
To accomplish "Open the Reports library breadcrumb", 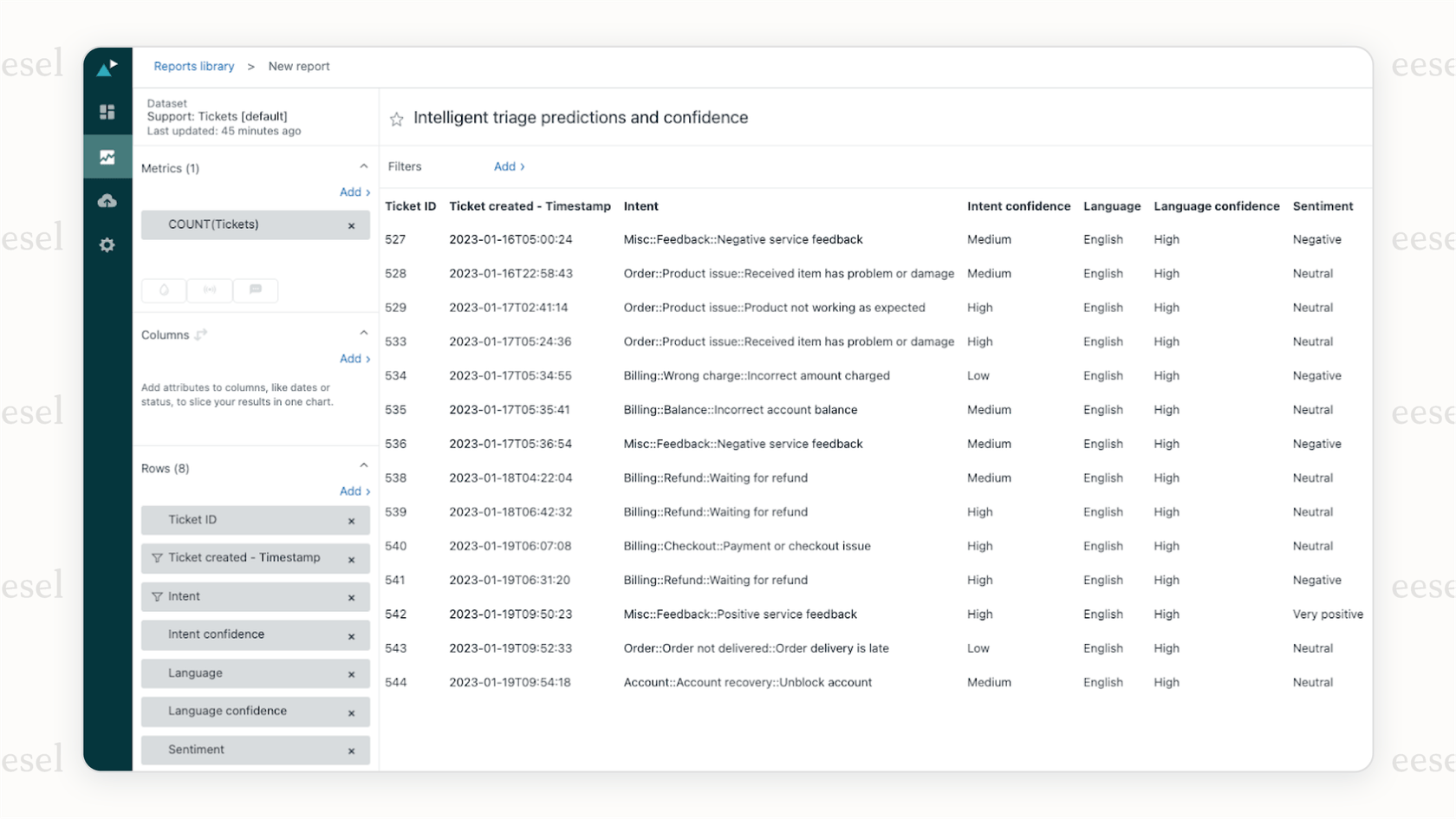I will point(193,67).
